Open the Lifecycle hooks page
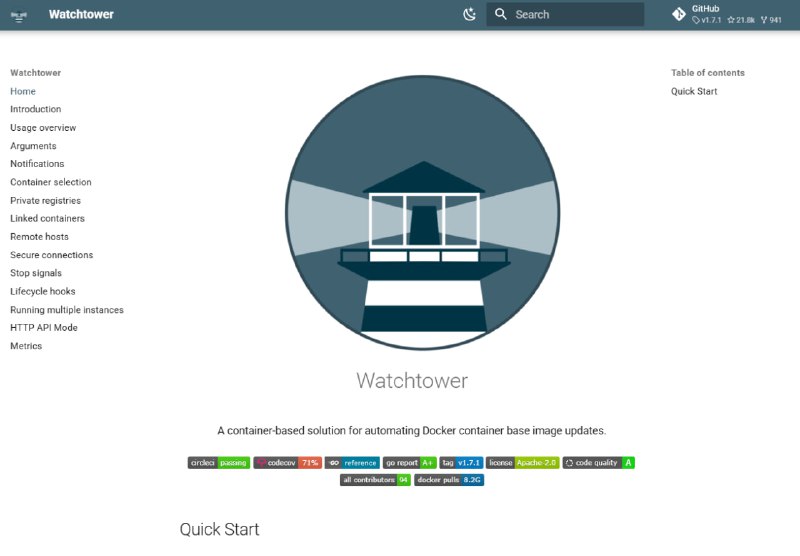 (x=43, y=291)
